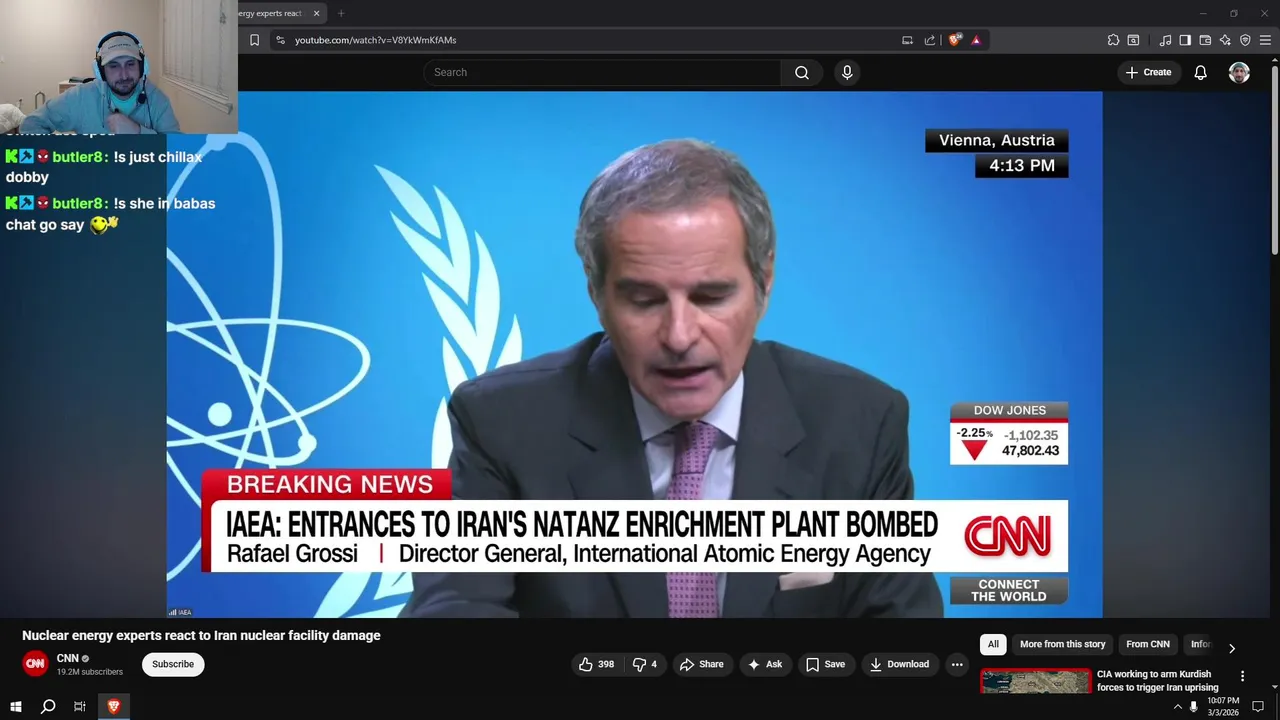1280x720 pixels.
Task: Click the microphone tray icon
Action: tap(1193, 707)
